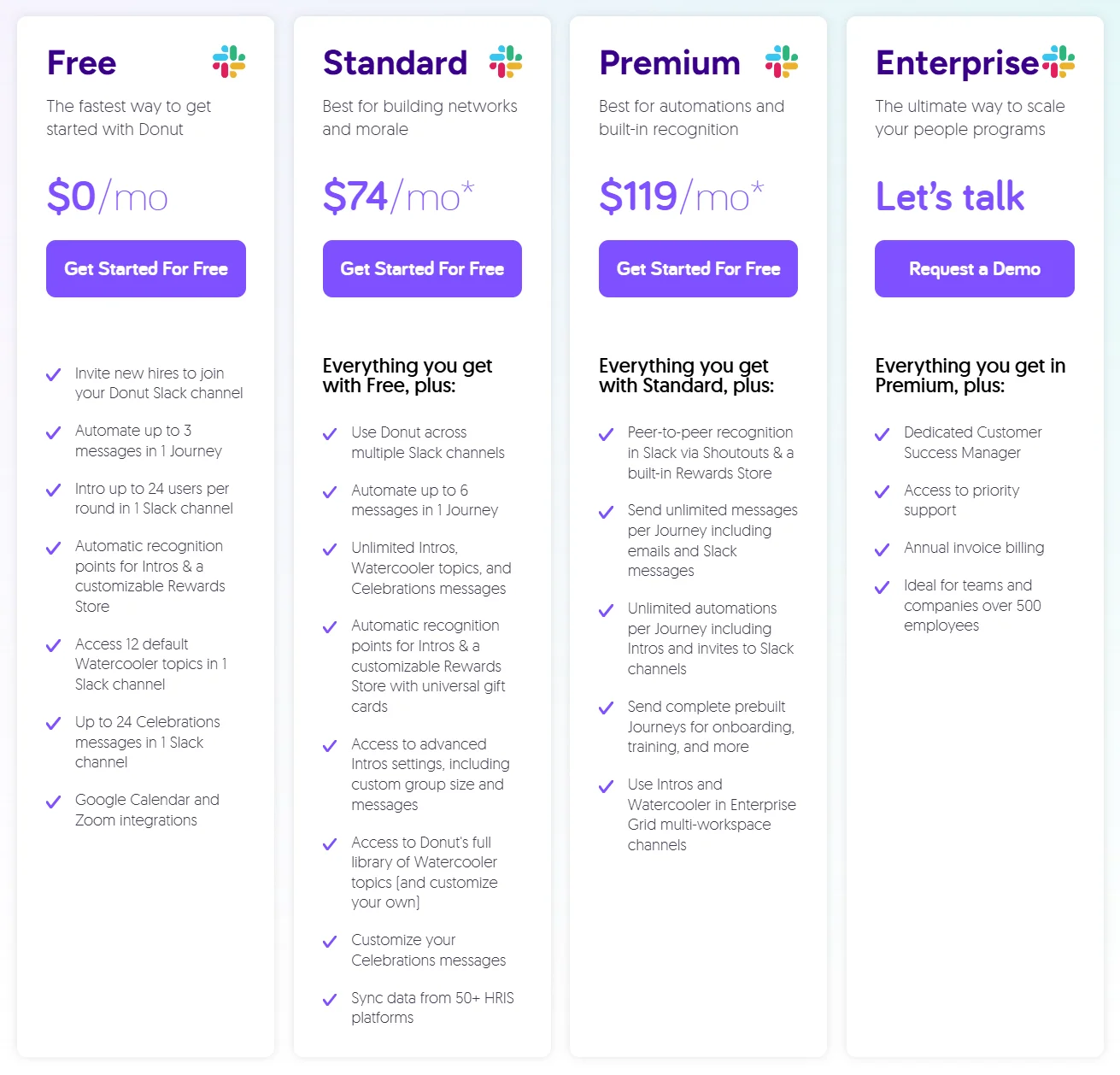
Task: Click the Let's talk pricing text
Action: tap(950, 197)
